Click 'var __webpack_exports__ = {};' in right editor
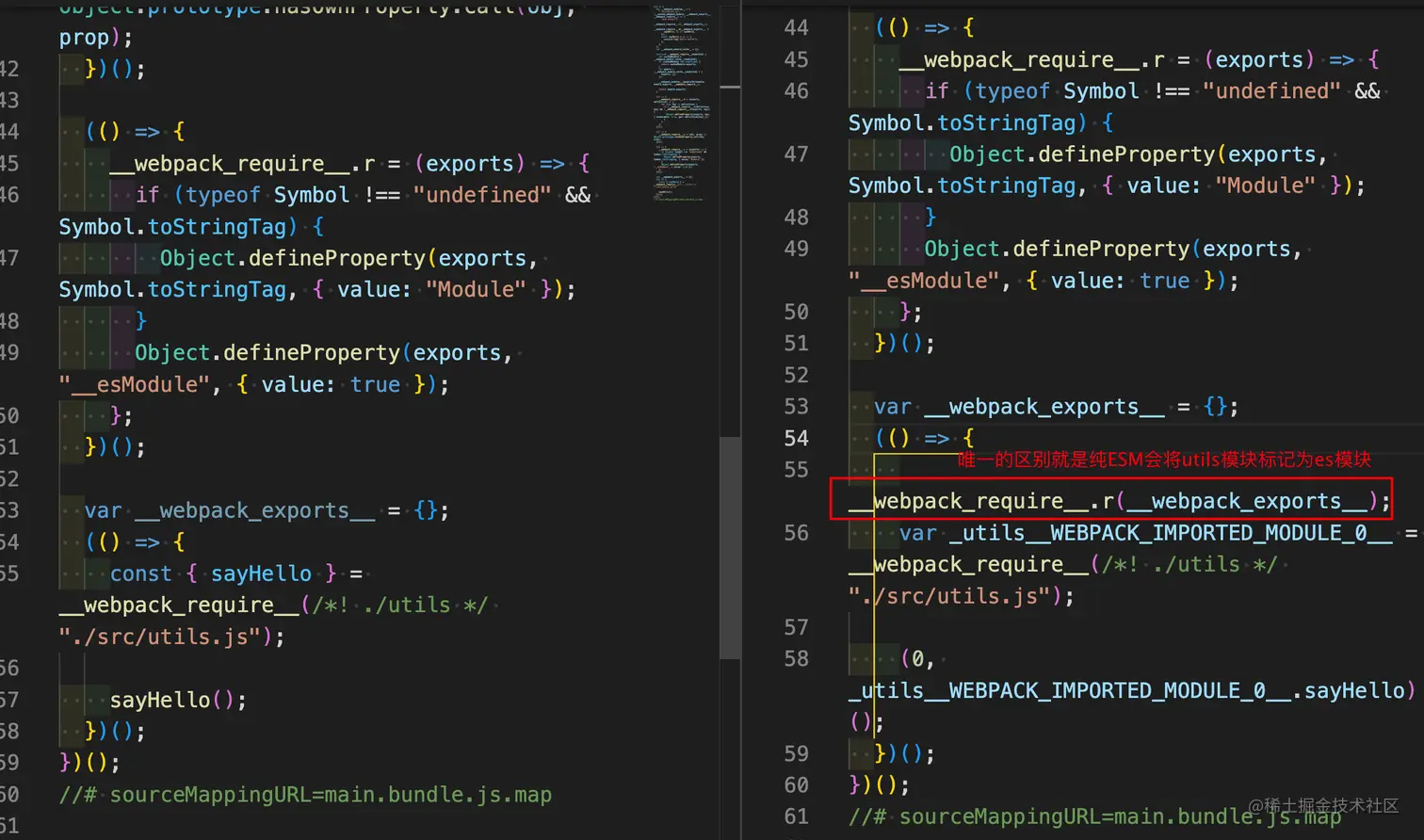The image size is (1424, 840). 1056,407
